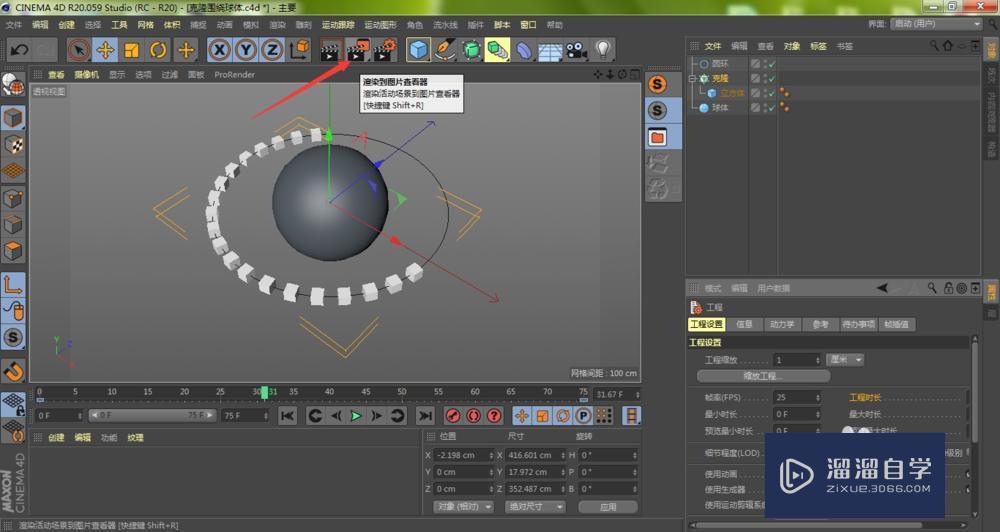
Task: Toggle the P parameter keyframe button
Action: click(x=583, y=416)
